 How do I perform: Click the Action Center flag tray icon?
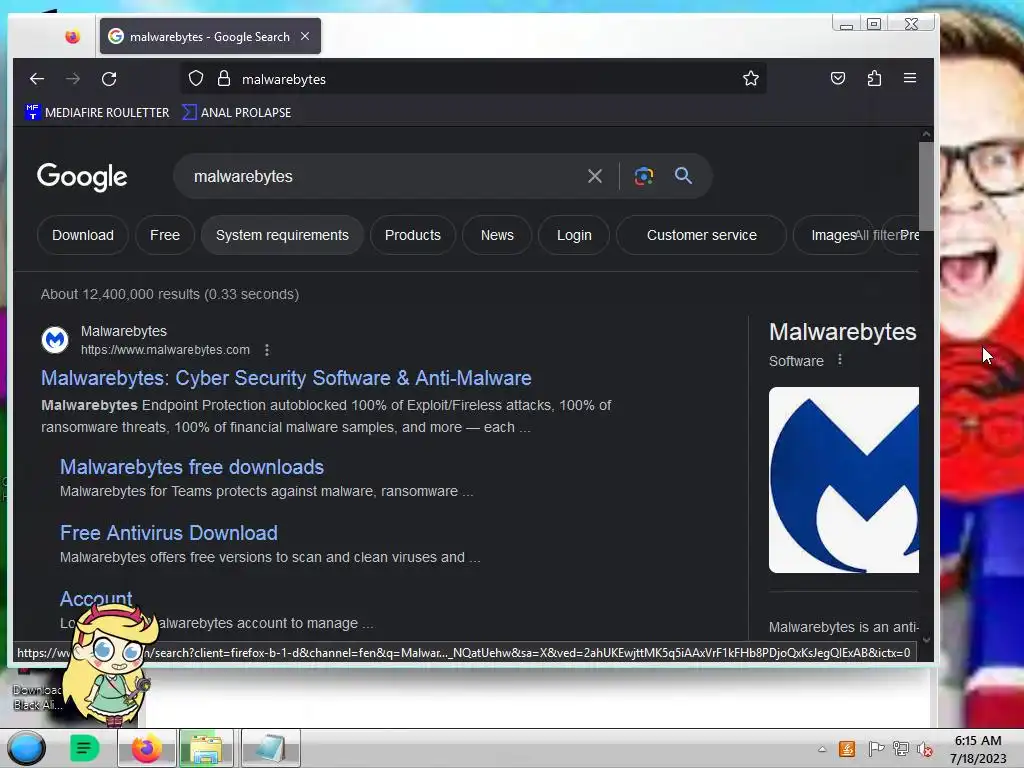[x=876, y=749]
